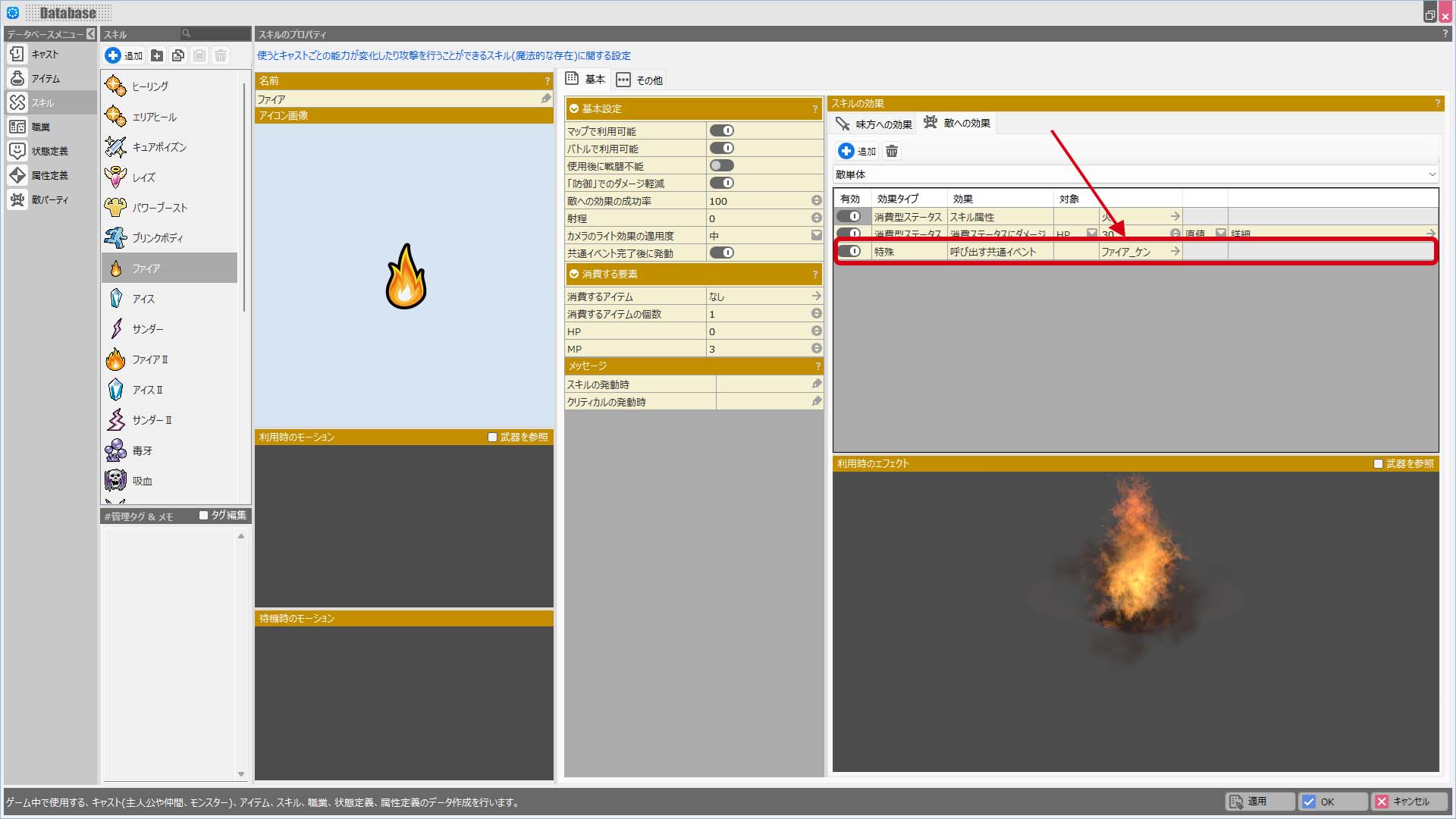The width and height of the screenshot is (1456, 819).
Task: Switch to 味方への効果 tab
Action: point(874,124)
